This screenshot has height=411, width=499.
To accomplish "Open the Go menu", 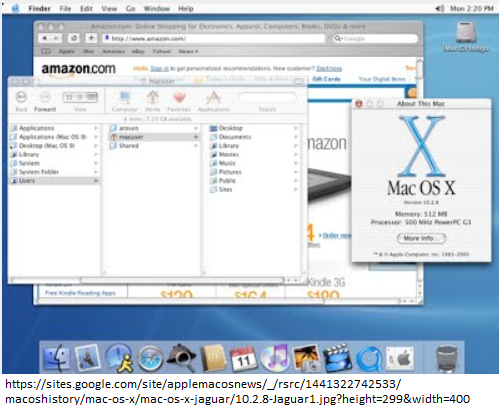I will pos(130,8).
